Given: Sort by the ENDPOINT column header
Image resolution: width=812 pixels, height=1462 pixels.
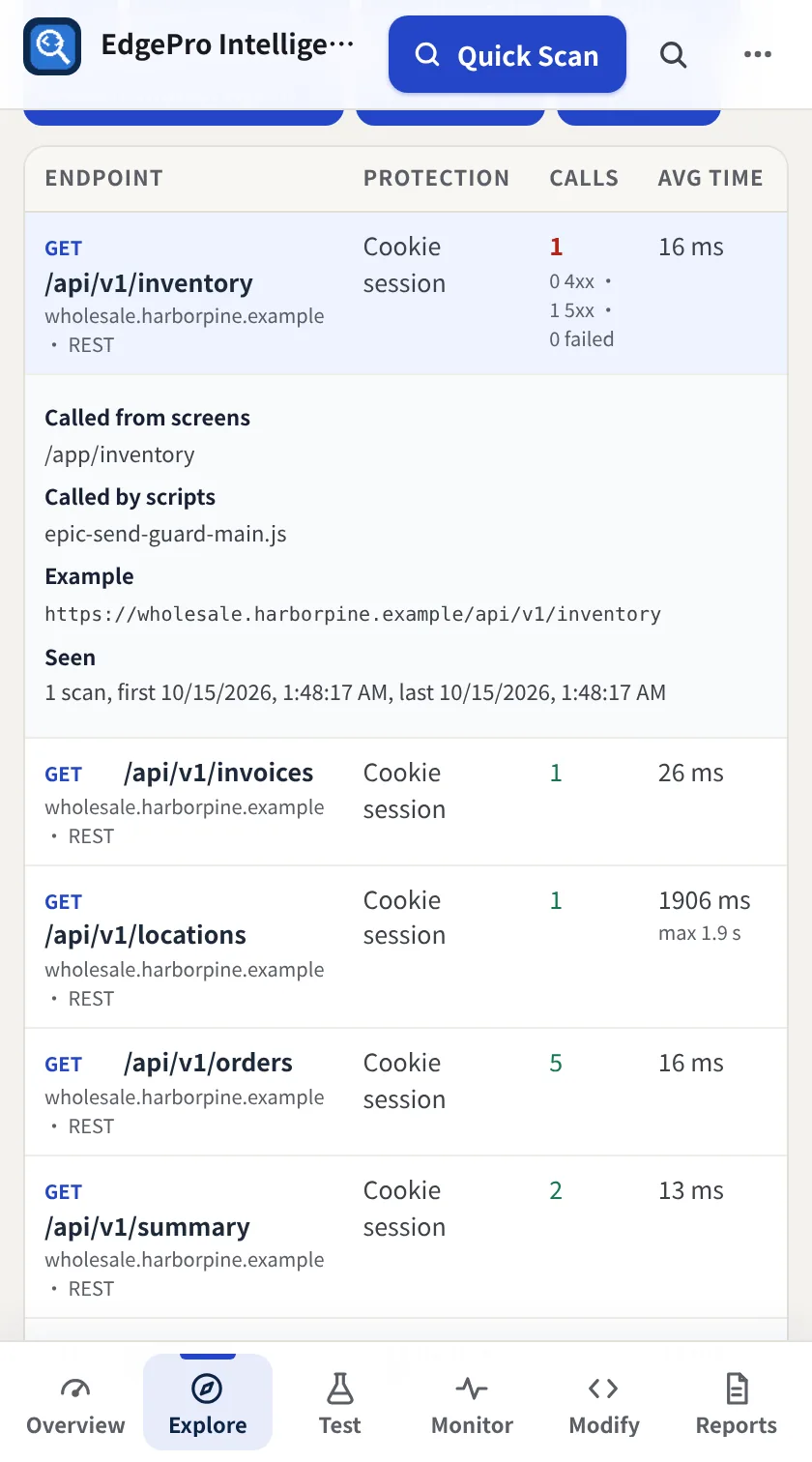Looking at the screenshot, I should pos(104,178).
